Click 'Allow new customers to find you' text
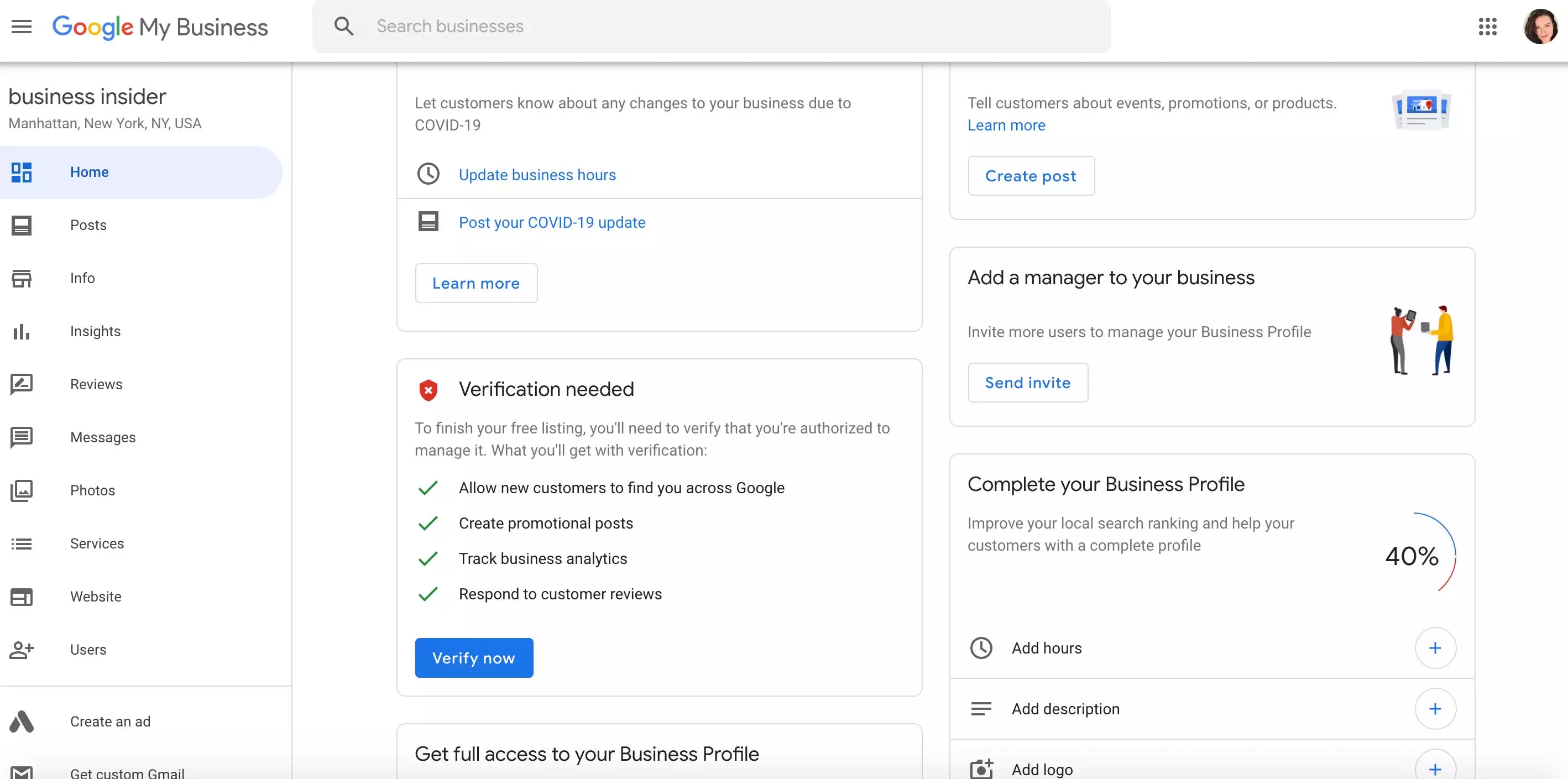 [x=621, y=488]
